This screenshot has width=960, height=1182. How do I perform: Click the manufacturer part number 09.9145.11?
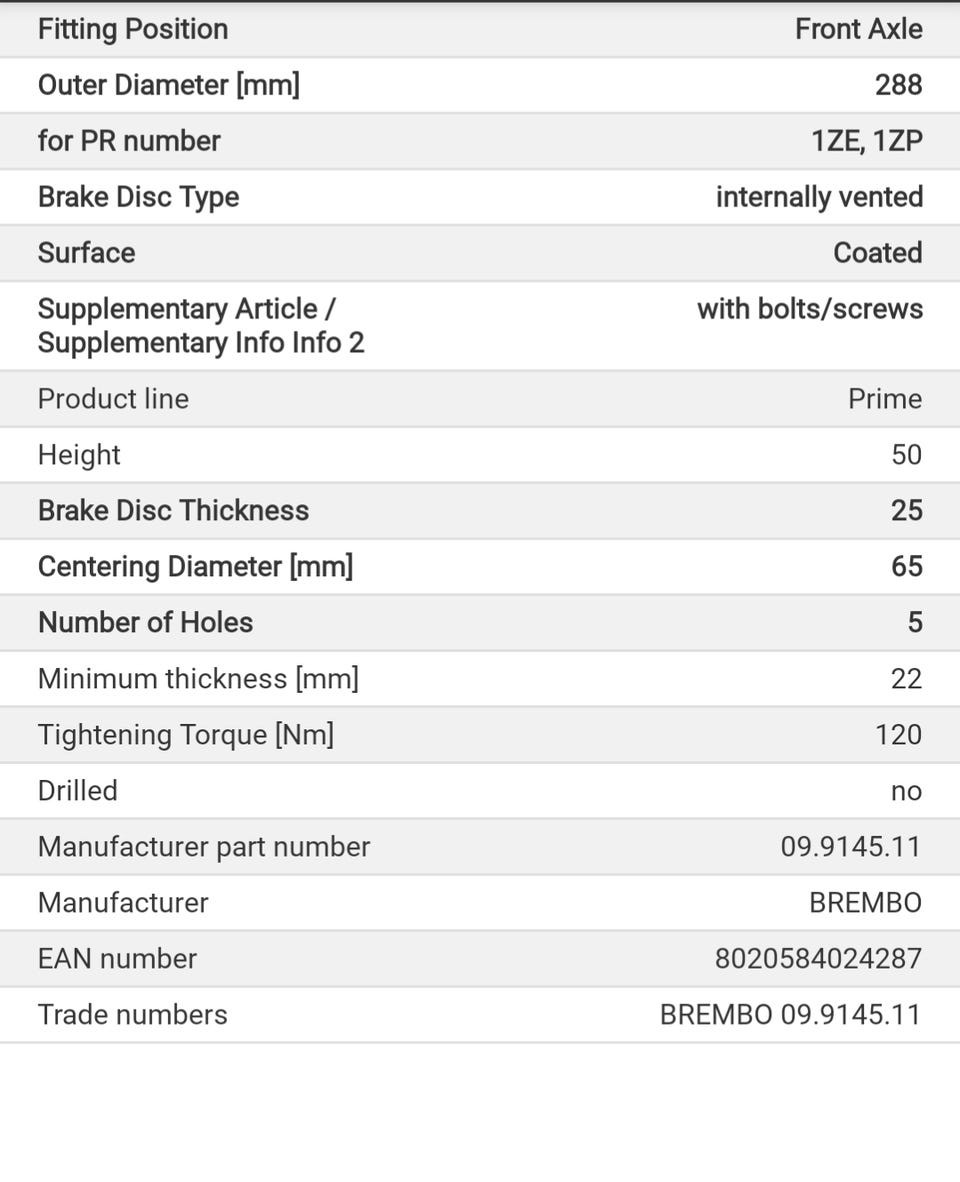tap(850, 847)
